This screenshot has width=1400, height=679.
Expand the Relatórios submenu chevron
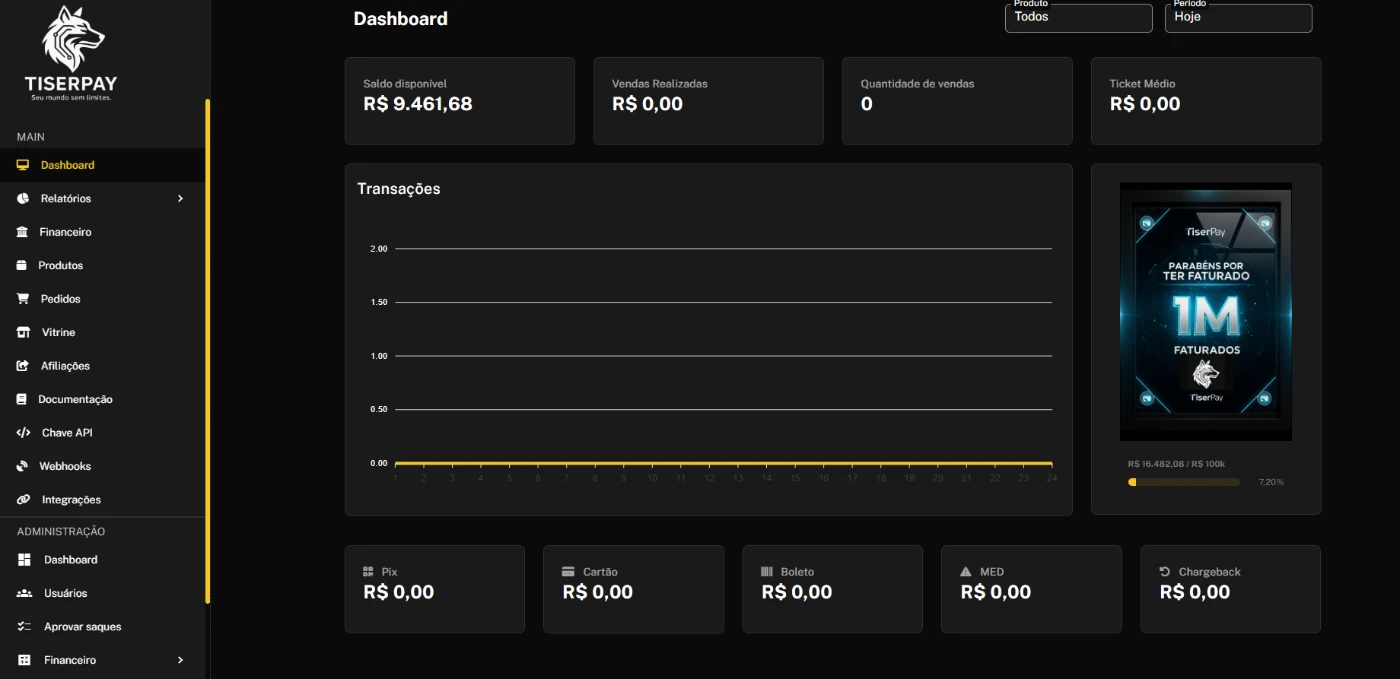pos(180,199)
